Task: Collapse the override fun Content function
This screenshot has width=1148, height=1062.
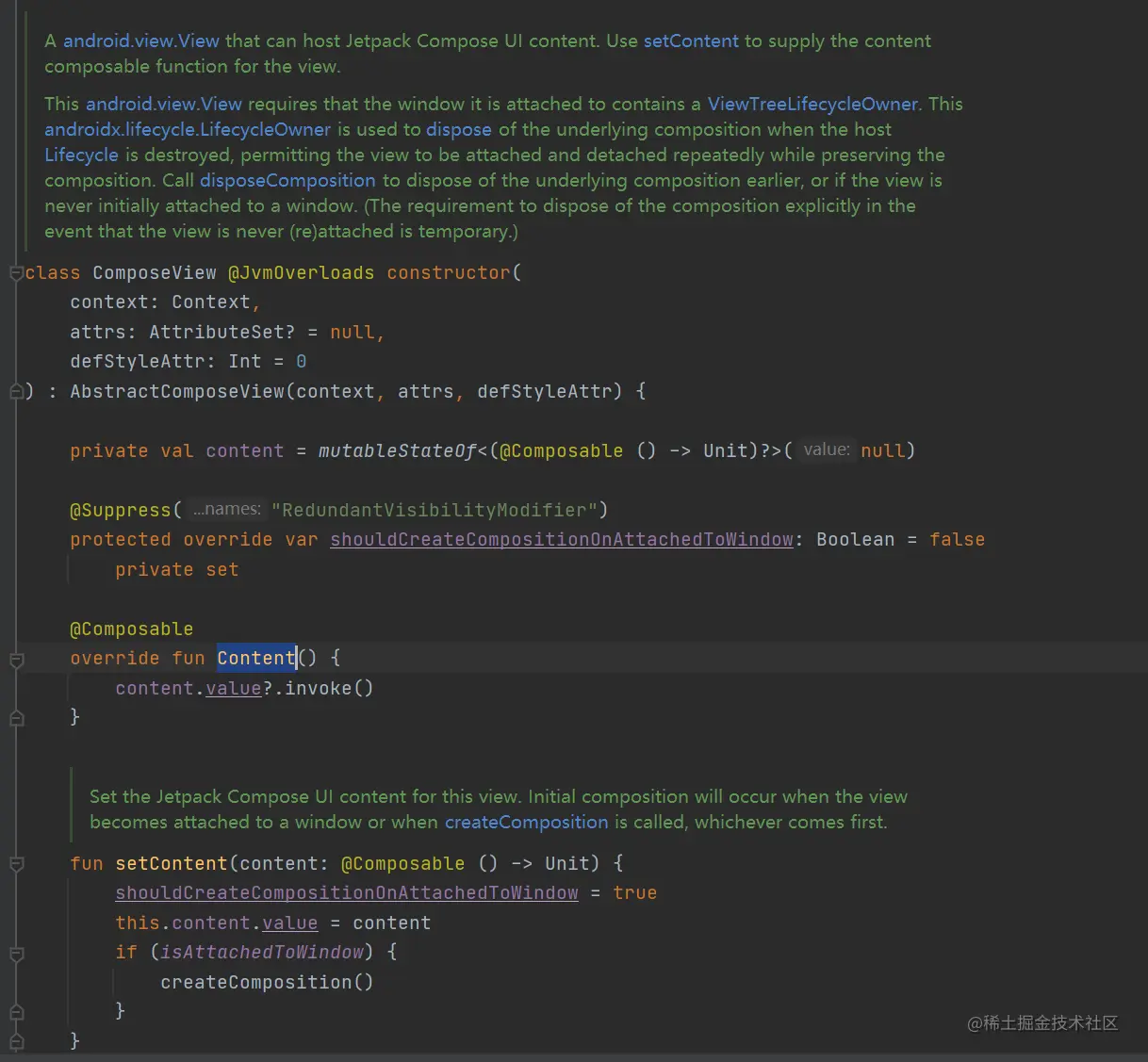Action: (16, 659)
